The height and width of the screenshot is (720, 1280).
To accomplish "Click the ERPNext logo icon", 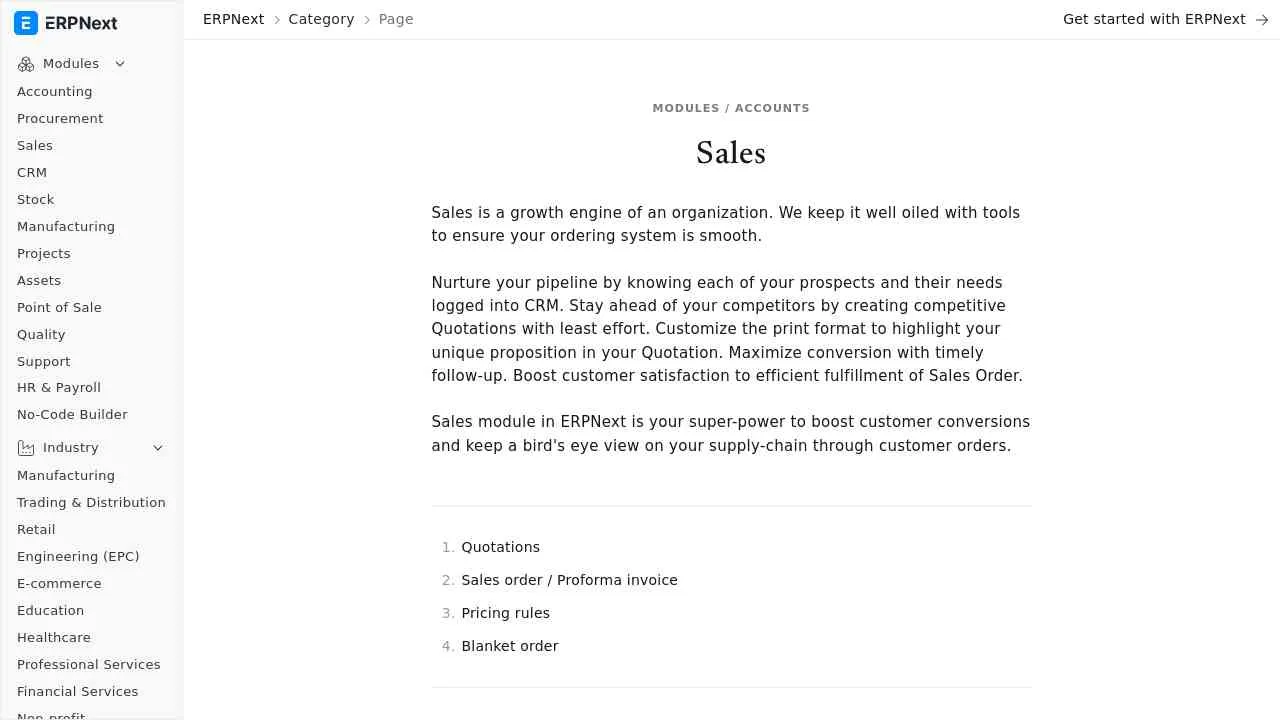I will pos(26,23).
